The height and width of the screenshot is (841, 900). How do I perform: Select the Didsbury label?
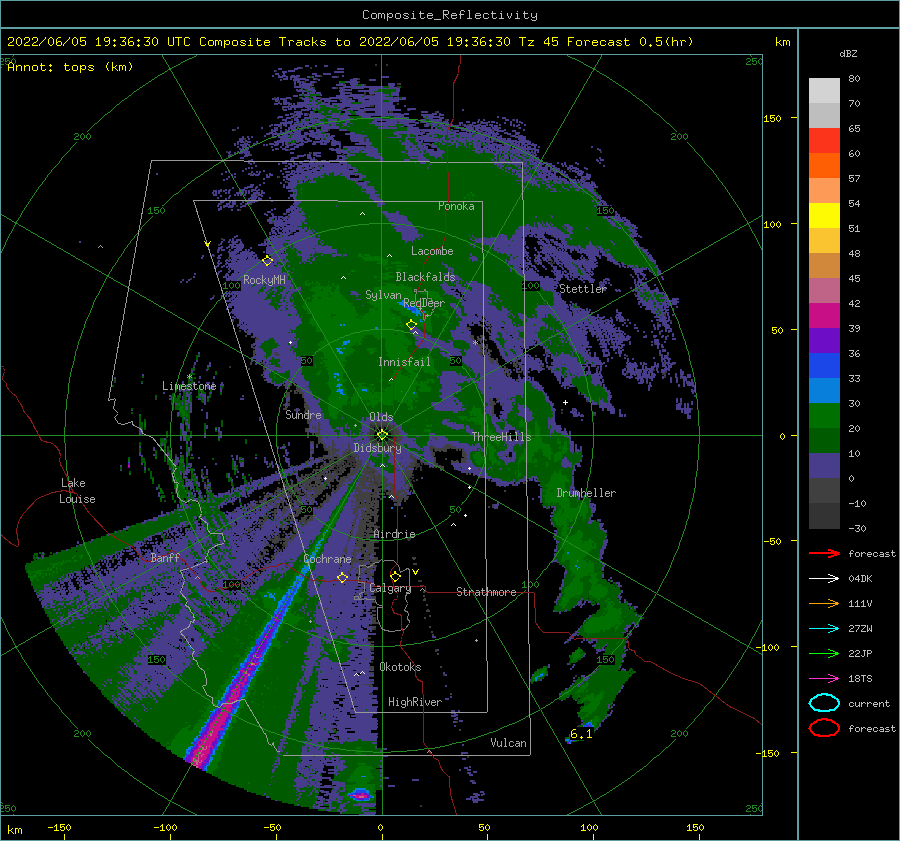pyautogui.click(x=377, y=448)
